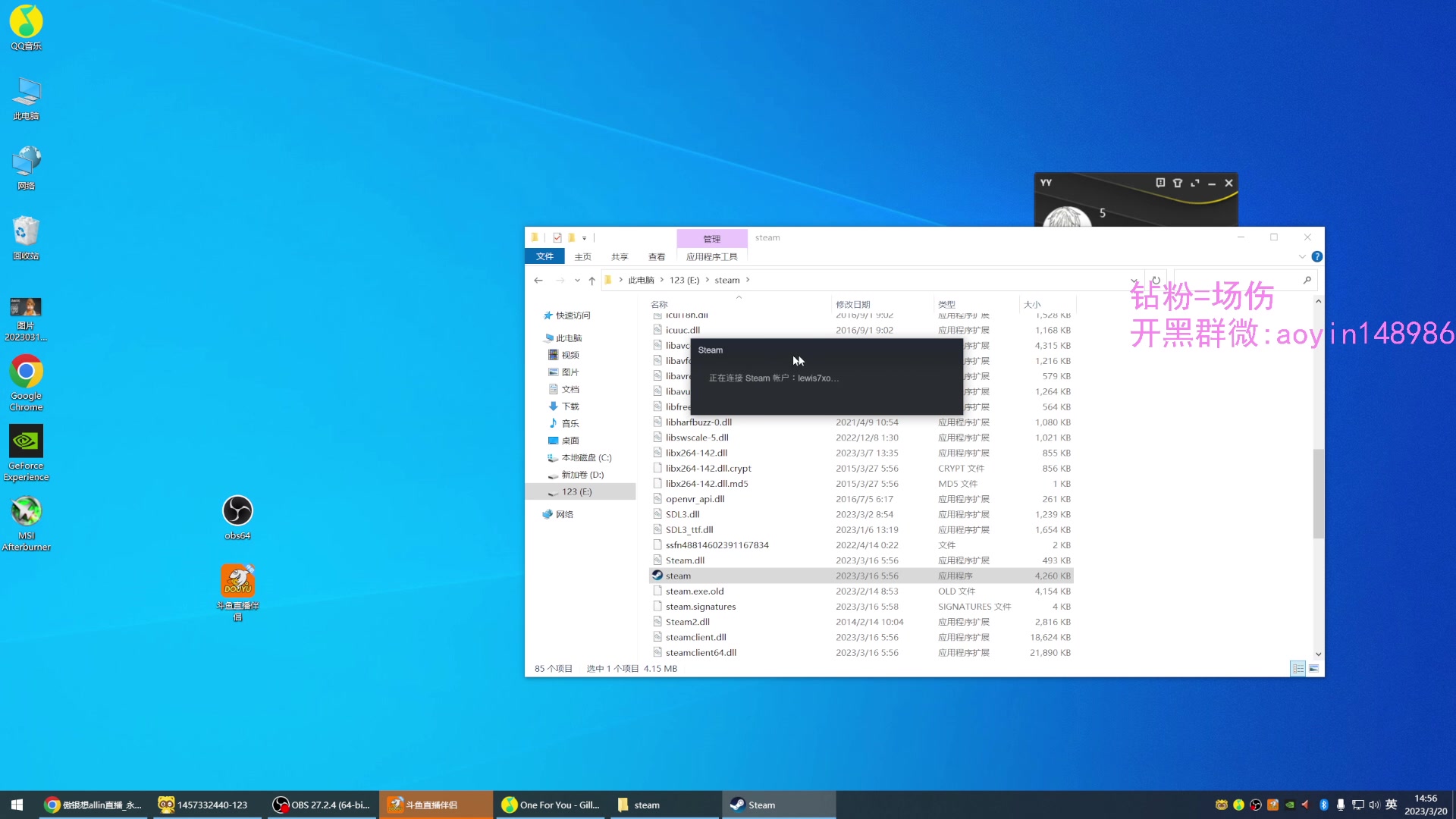Viewport: 1456px width, 819px height.
Task: Select the steam application file
Action: click(x=861, y=576)
